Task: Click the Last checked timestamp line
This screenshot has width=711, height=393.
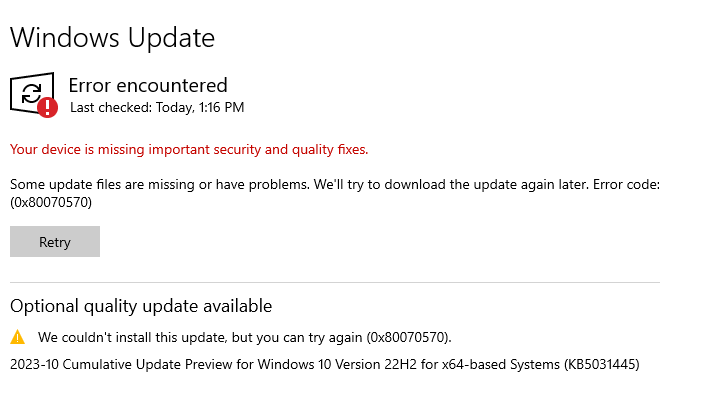Action: 157,107
